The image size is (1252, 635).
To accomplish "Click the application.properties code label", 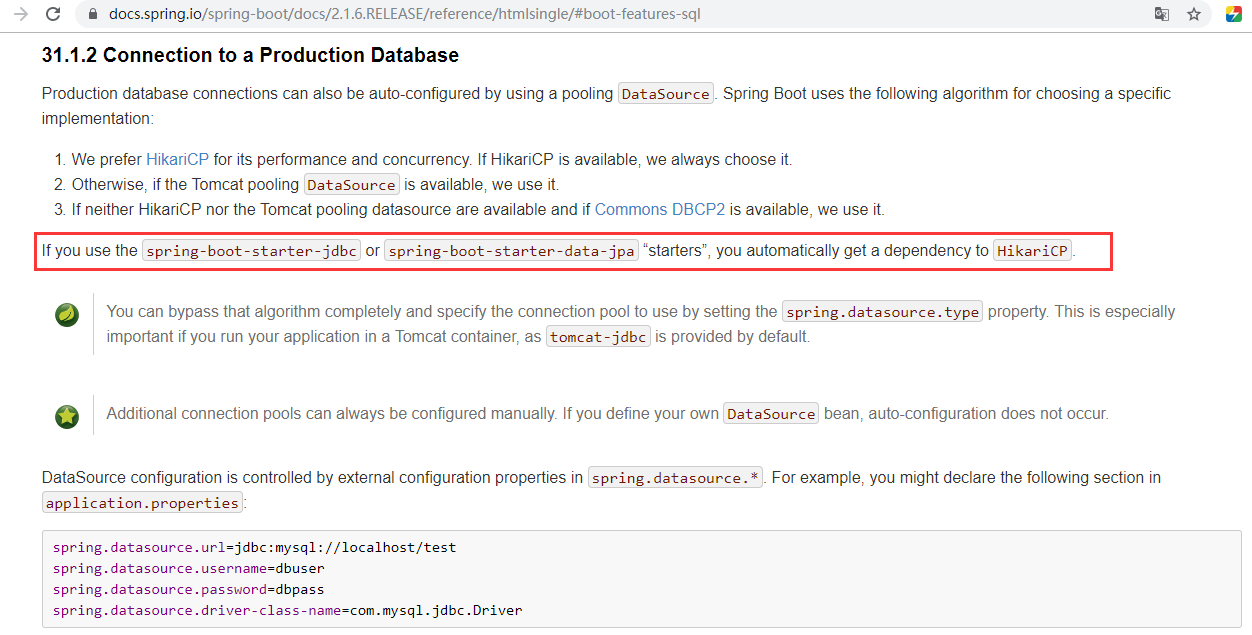I will [141, 502].
